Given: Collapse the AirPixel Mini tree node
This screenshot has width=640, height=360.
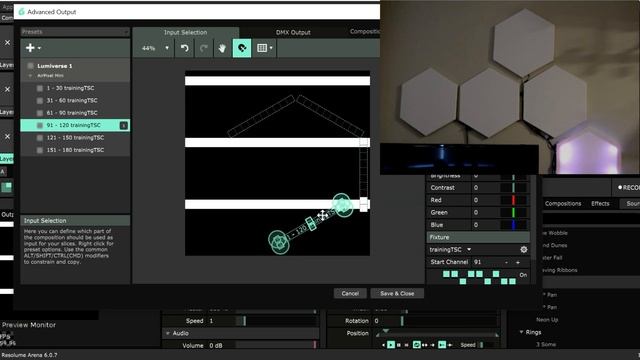Looking at the screenshot, I should pos(30,76).
